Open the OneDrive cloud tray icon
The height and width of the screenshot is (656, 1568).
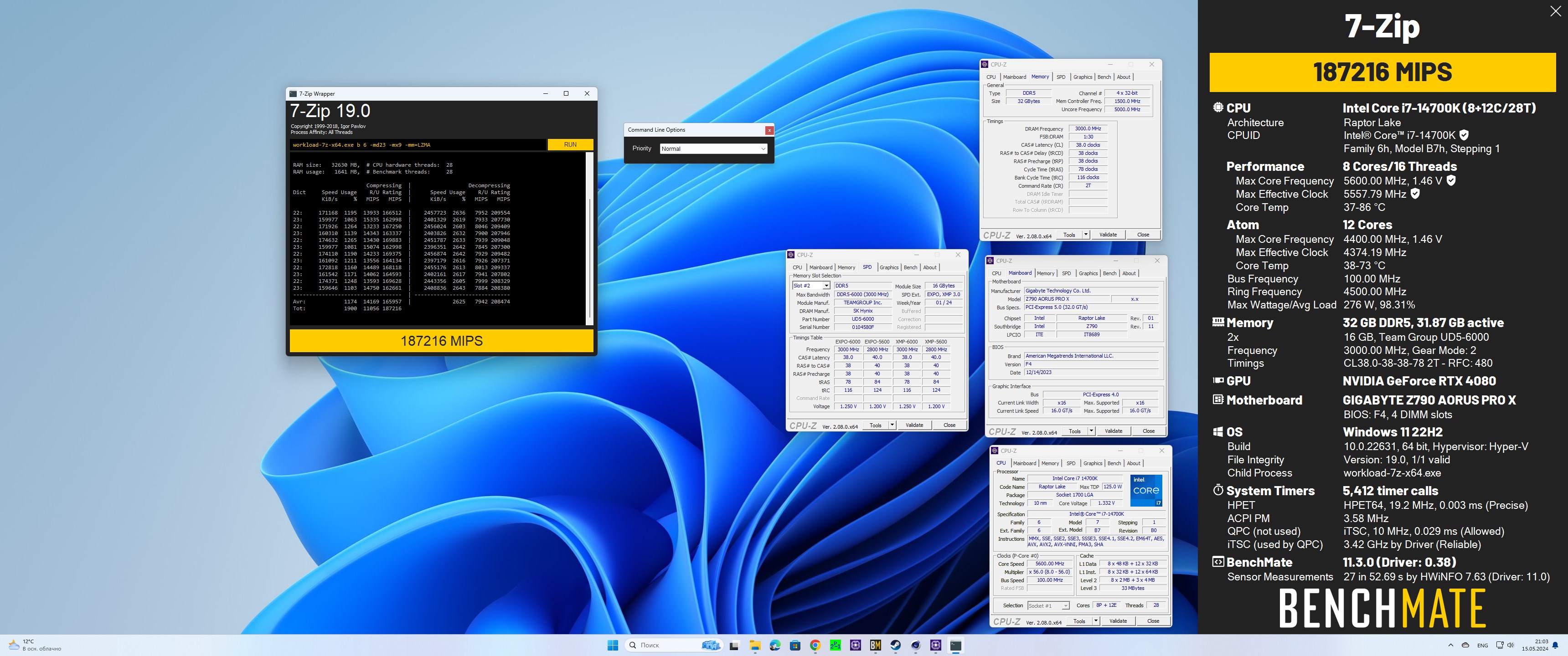[x=1465, y=645]
